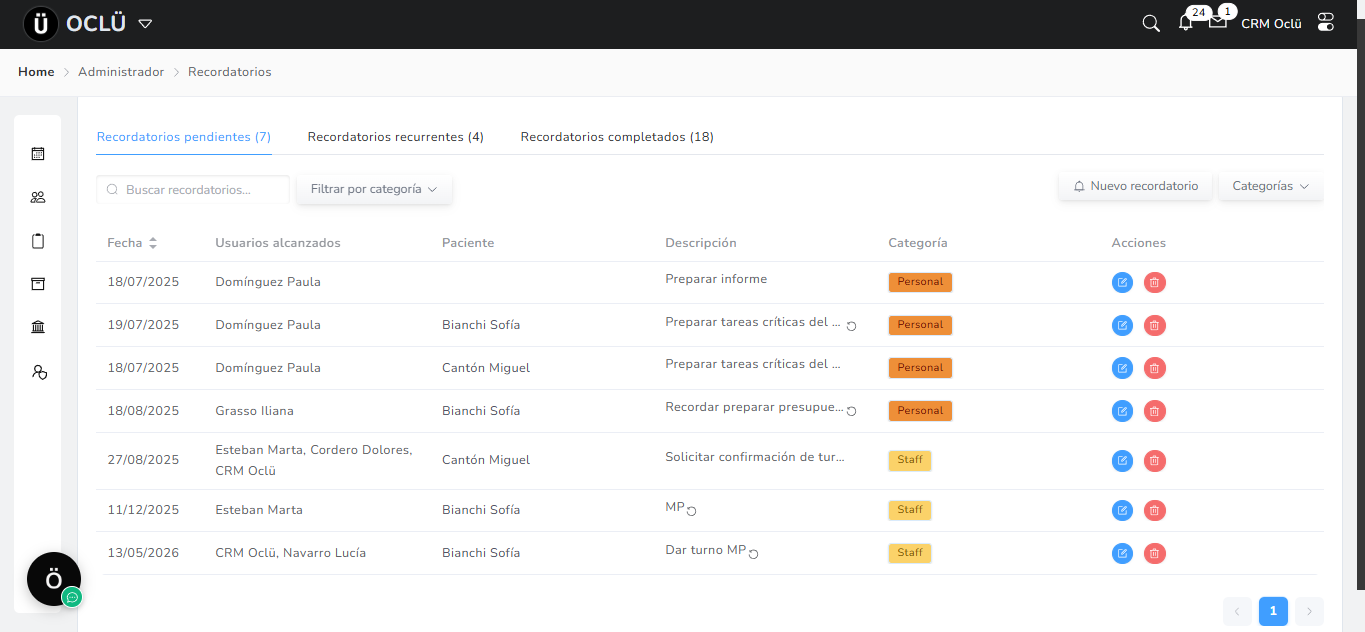The height and width of the screenshot is (632, 1365).
Task: Open the administrator user icon in sidebar
Action: pos(39,372)
